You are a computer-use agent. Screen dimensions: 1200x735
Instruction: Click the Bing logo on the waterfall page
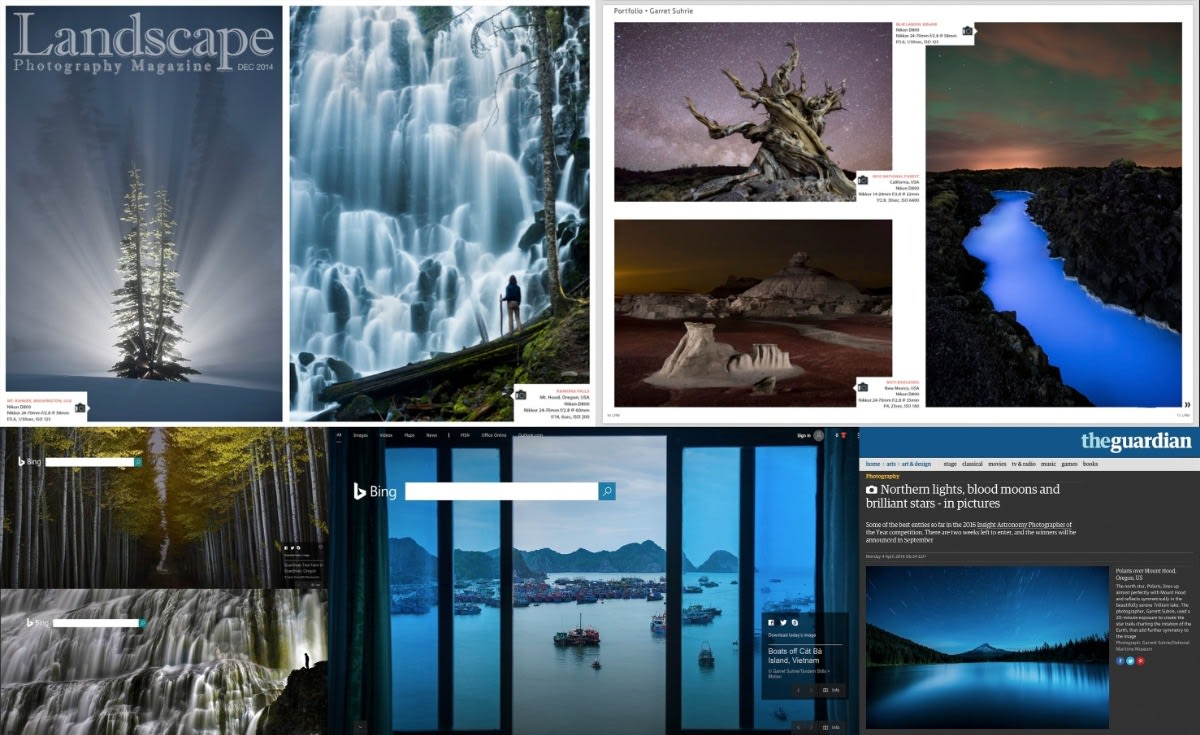pos(37,623)
